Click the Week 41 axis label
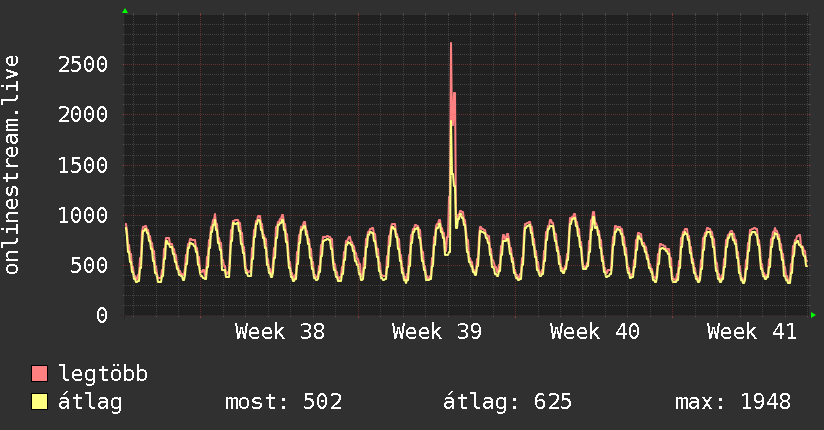 pyautogui.click(x=751, y=332)
